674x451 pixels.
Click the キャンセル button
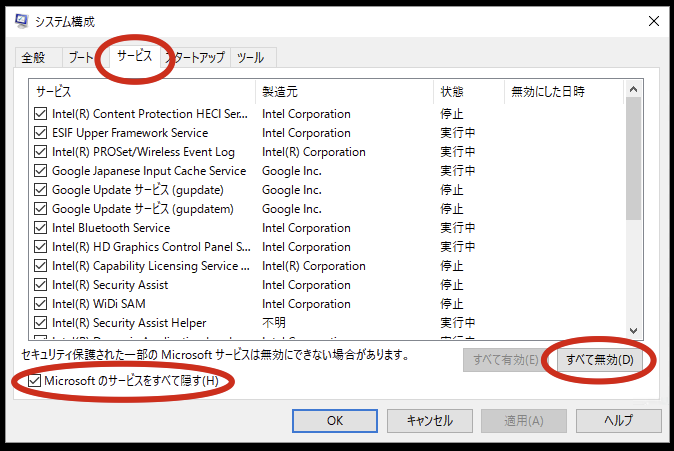coord(430,420)
